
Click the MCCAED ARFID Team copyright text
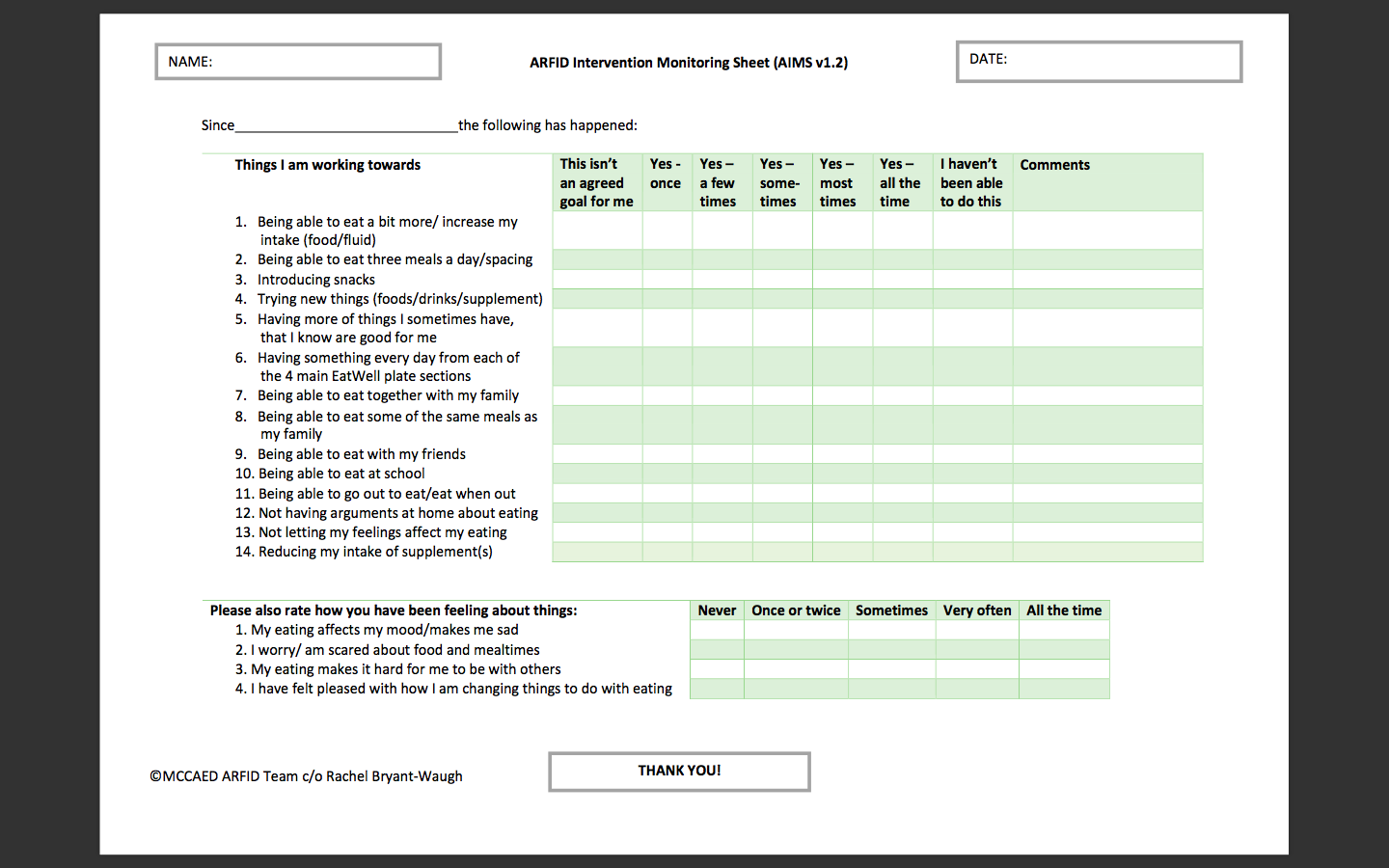(306, 776)
